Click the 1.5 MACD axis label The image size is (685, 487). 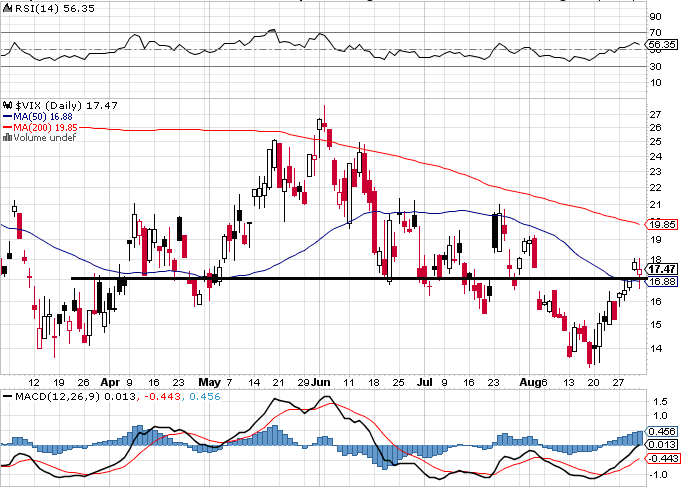click(661, 401)
